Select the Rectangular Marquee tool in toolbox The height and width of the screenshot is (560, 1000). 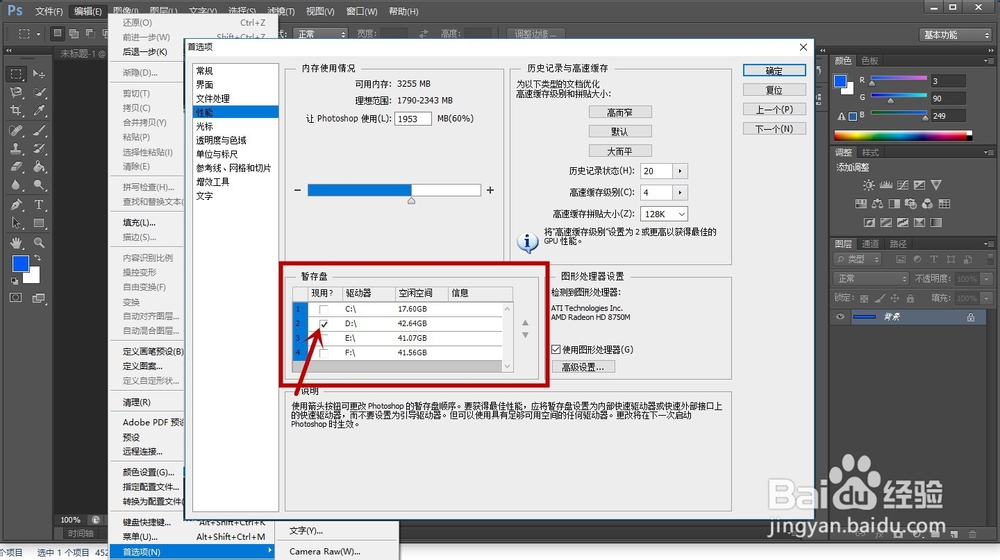point(17,74)
